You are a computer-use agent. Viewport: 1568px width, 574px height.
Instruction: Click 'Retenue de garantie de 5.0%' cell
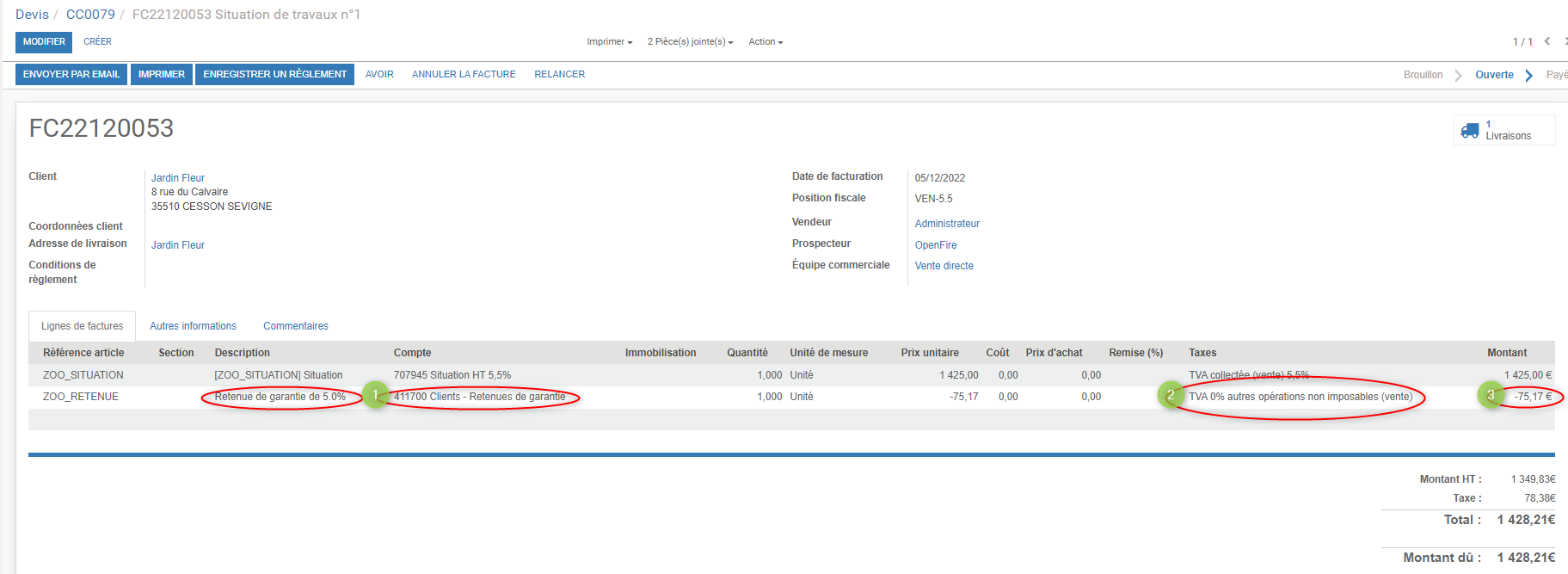(280, 397)
